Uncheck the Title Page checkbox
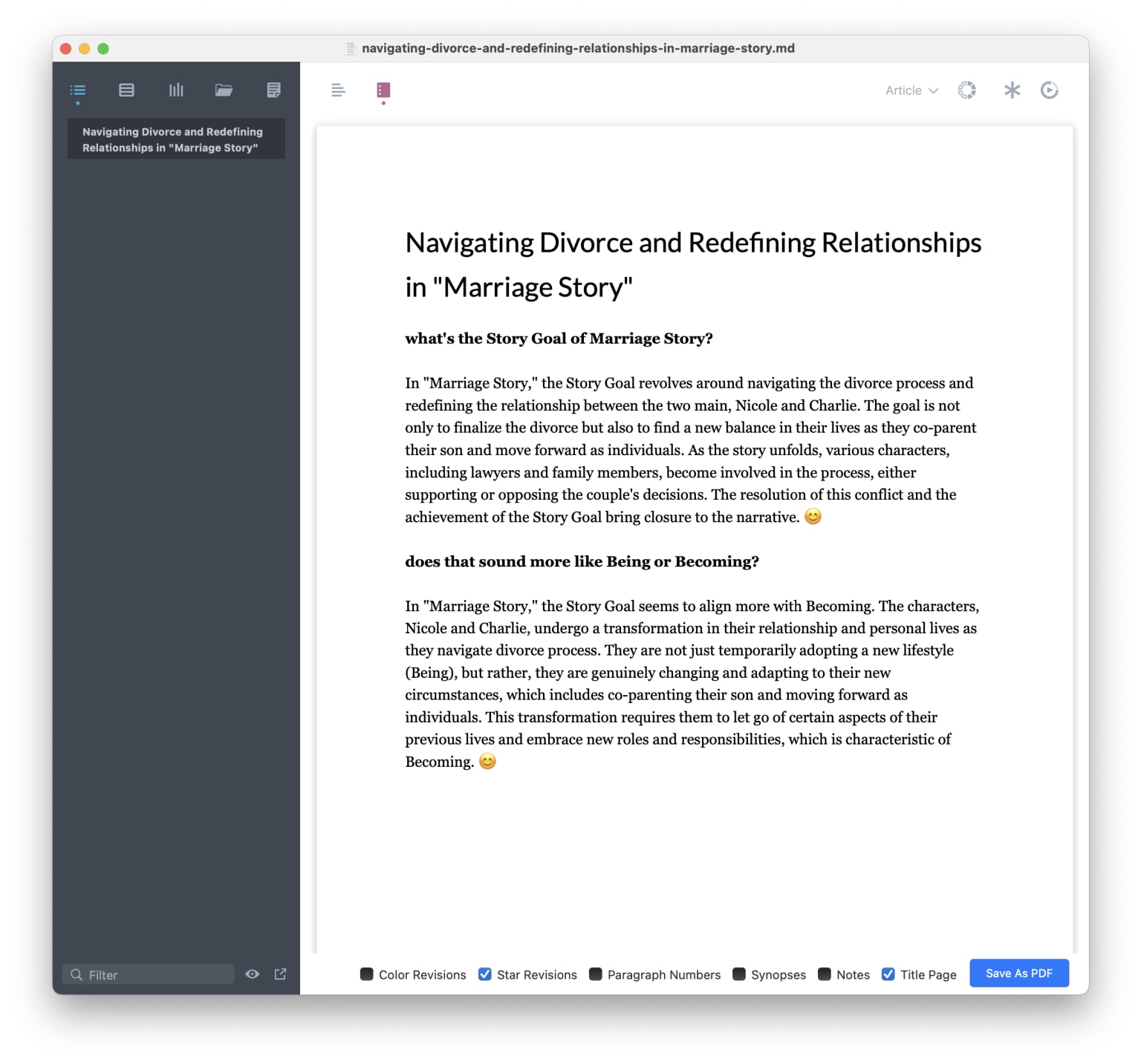The height and width of the screenshot is (1064, 1141). (888, 974)
